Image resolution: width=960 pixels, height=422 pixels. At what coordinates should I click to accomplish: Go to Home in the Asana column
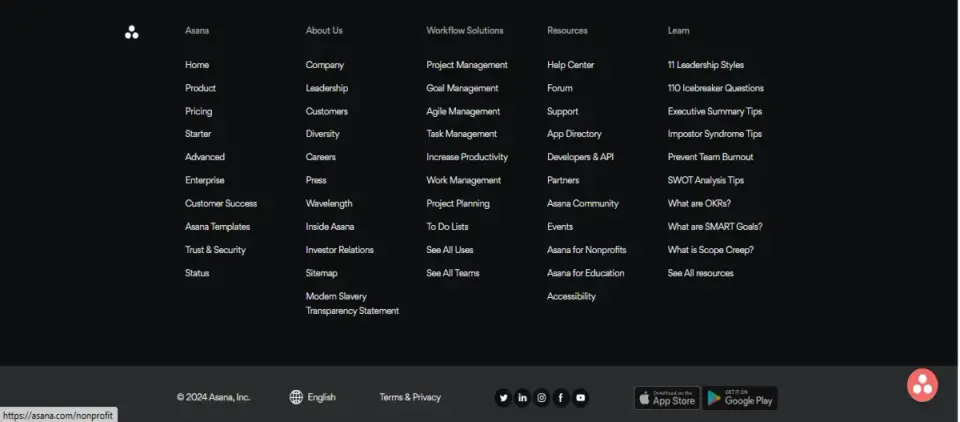click(197, 65)
